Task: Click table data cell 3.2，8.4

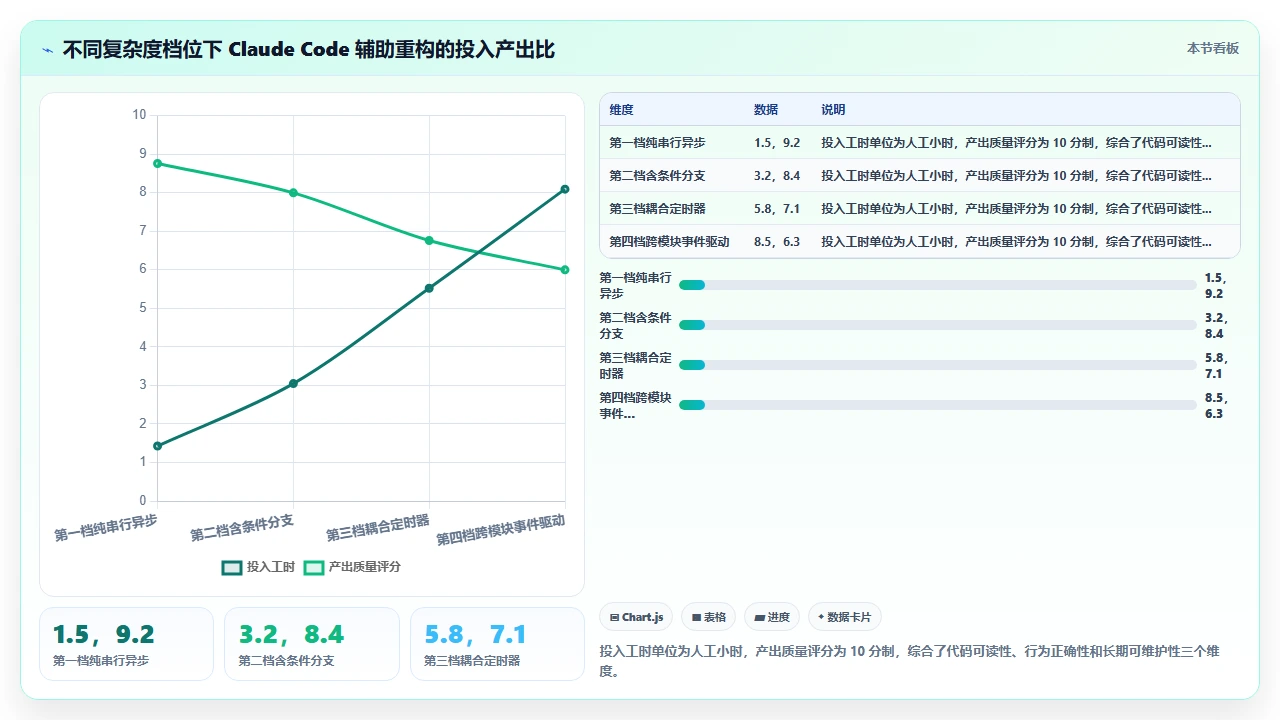Action: [778, 176]
